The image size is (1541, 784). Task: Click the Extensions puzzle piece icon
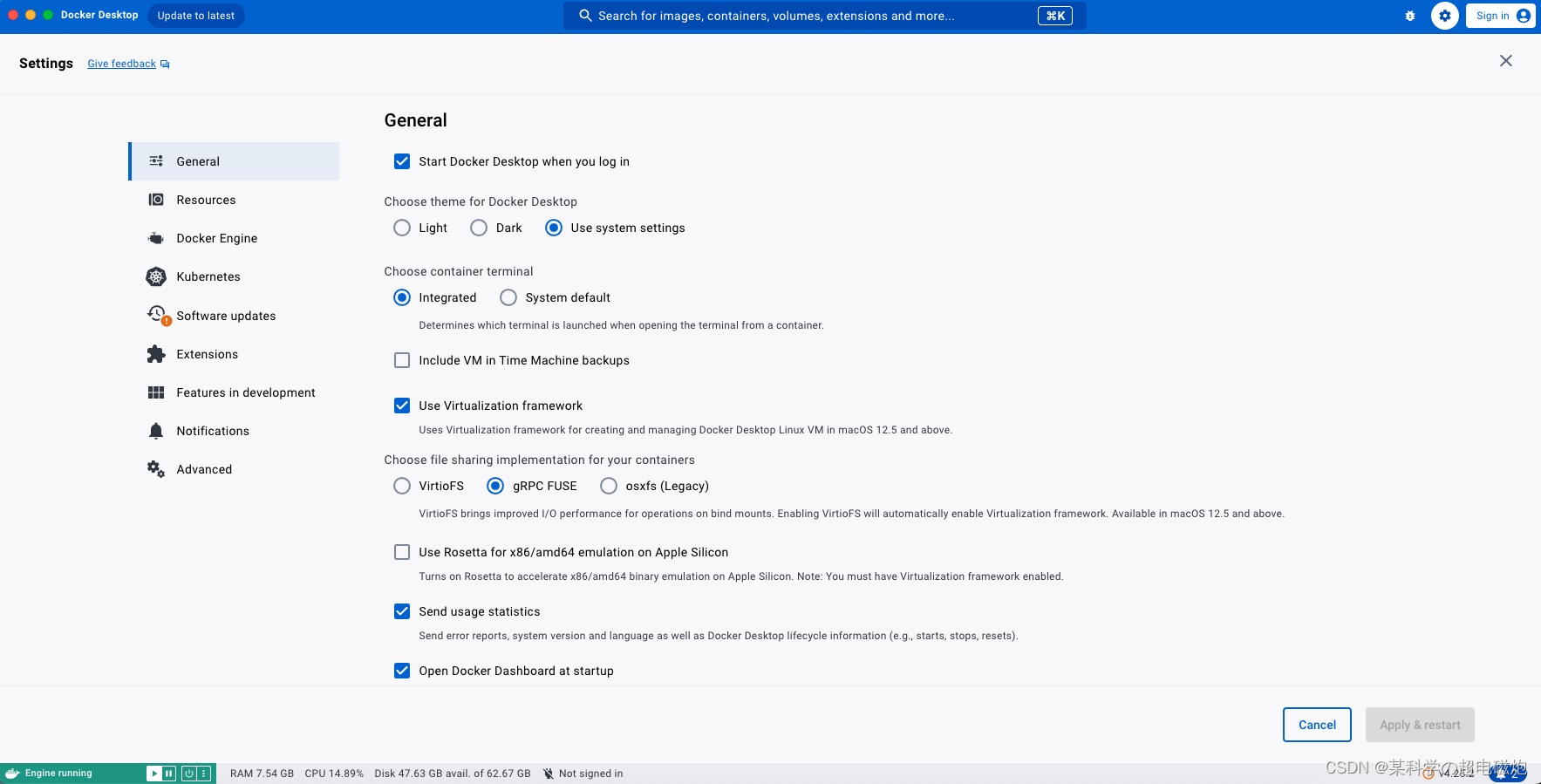point(156,354)
